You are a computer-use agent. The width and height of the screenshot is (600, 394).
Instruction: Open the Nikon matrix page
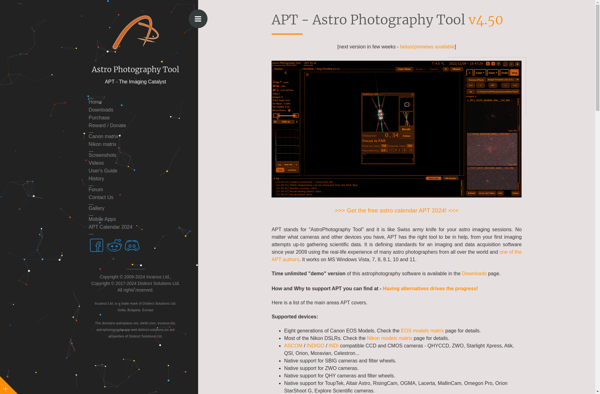click(102, 144)
